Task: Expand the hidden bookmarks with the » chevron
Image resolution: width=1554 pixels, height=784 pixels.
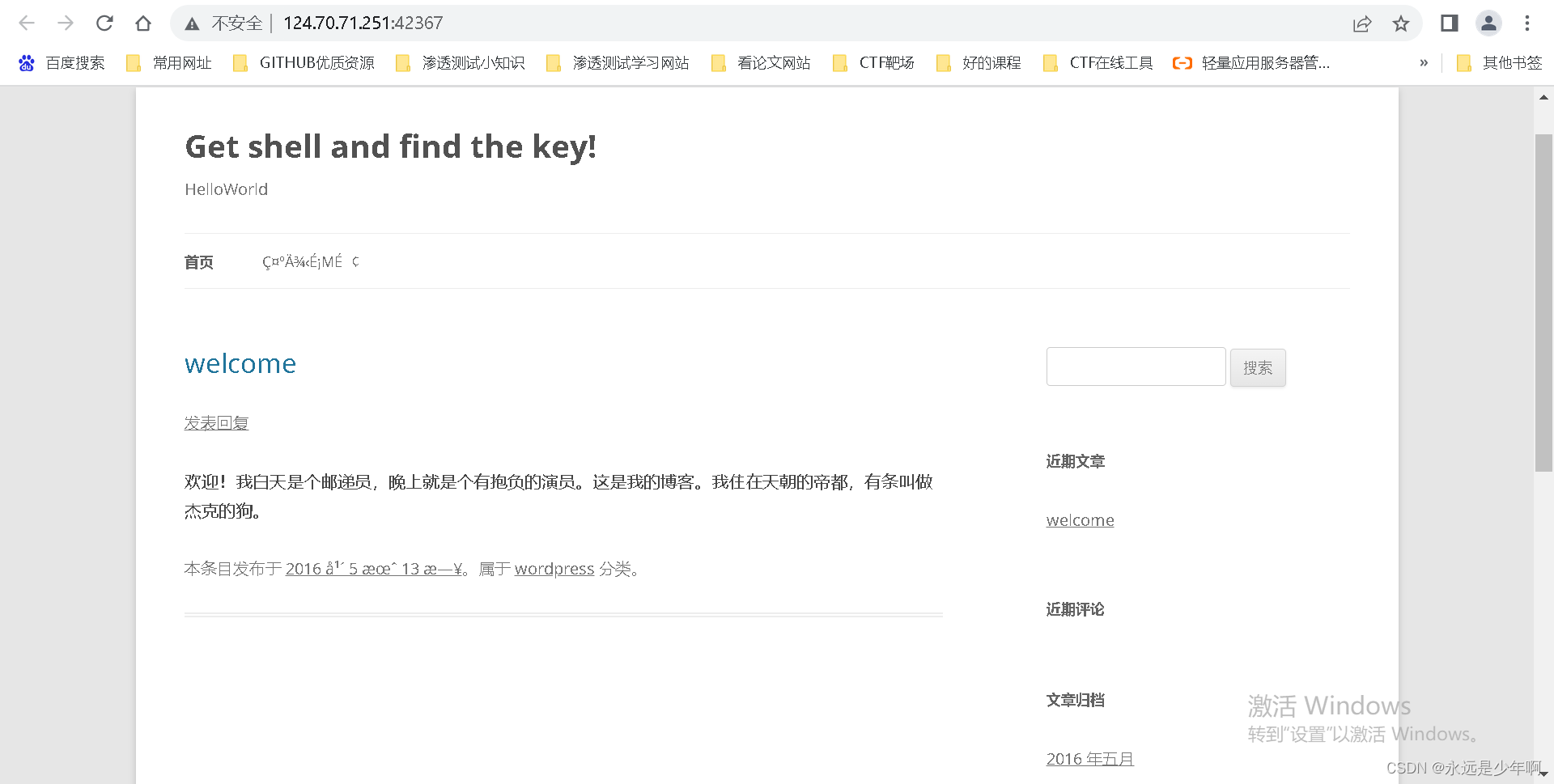Action: pyautogui.click(x=1424, y=62)
